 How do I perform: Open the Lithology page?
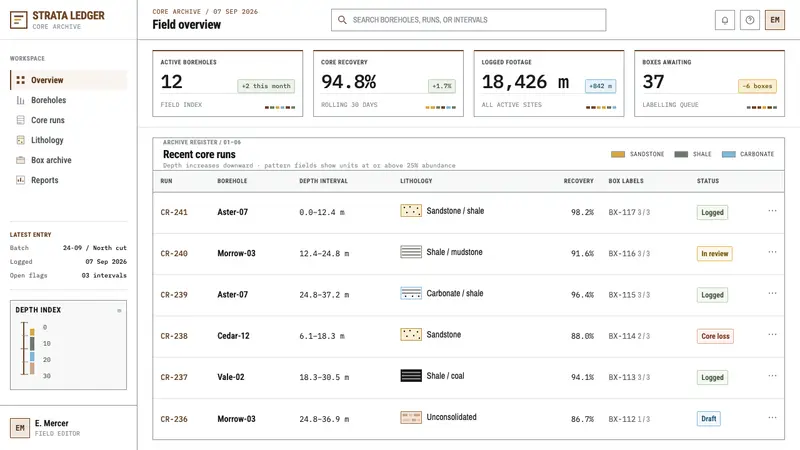[x=68, y=140]
